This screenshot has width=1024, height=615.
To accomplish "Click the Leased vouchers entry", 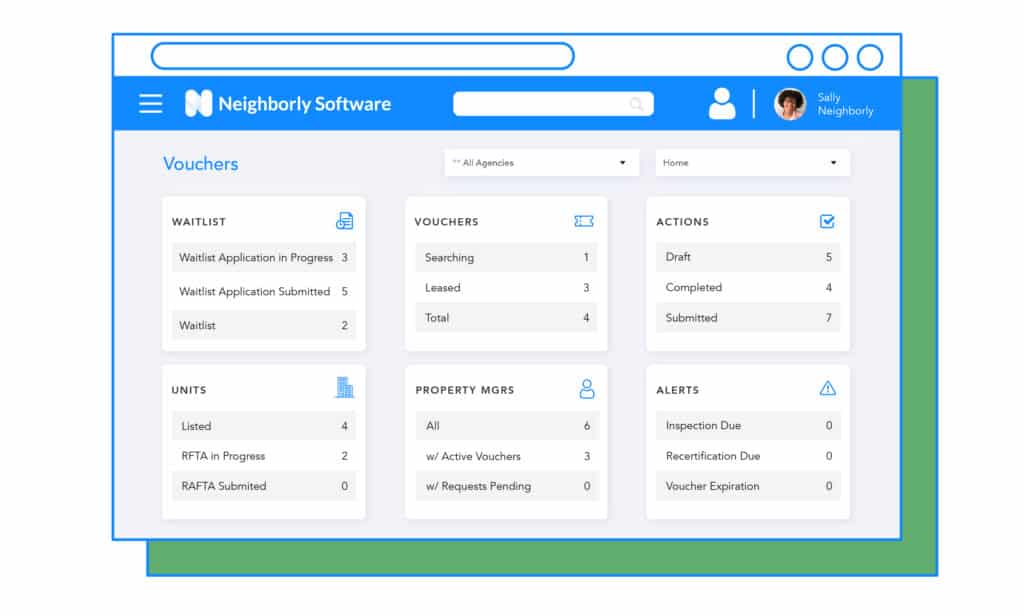I will 505,287.
